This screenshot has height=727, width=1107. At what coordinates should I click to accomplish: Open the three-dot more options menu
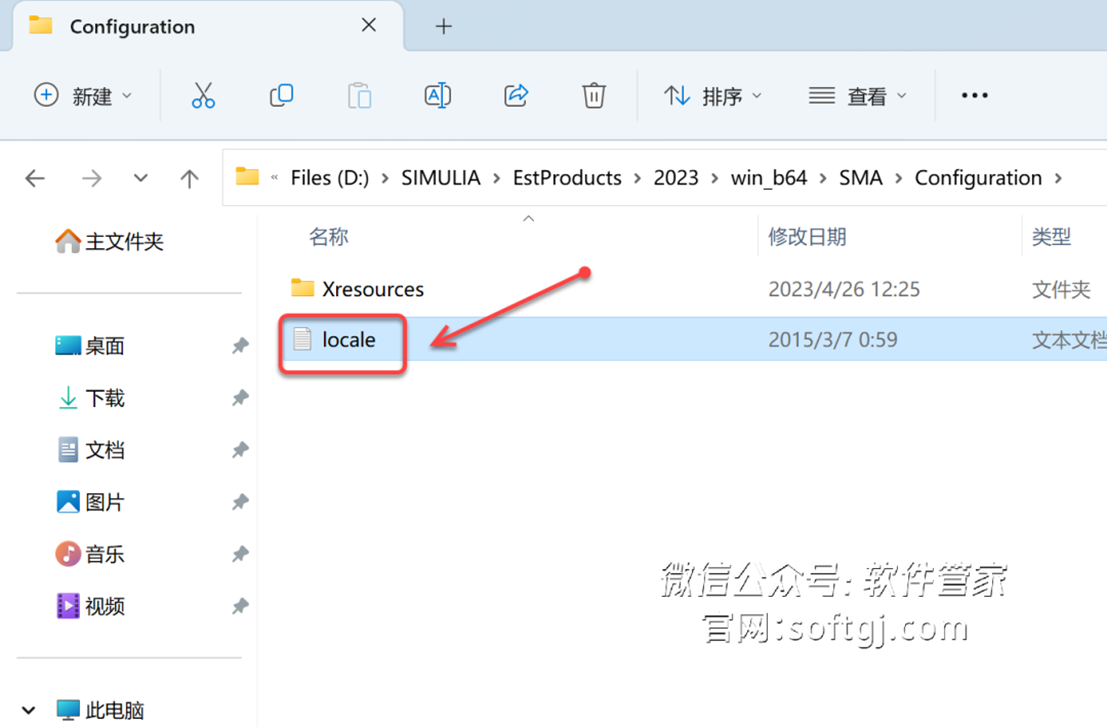click(x=974, y=96)
